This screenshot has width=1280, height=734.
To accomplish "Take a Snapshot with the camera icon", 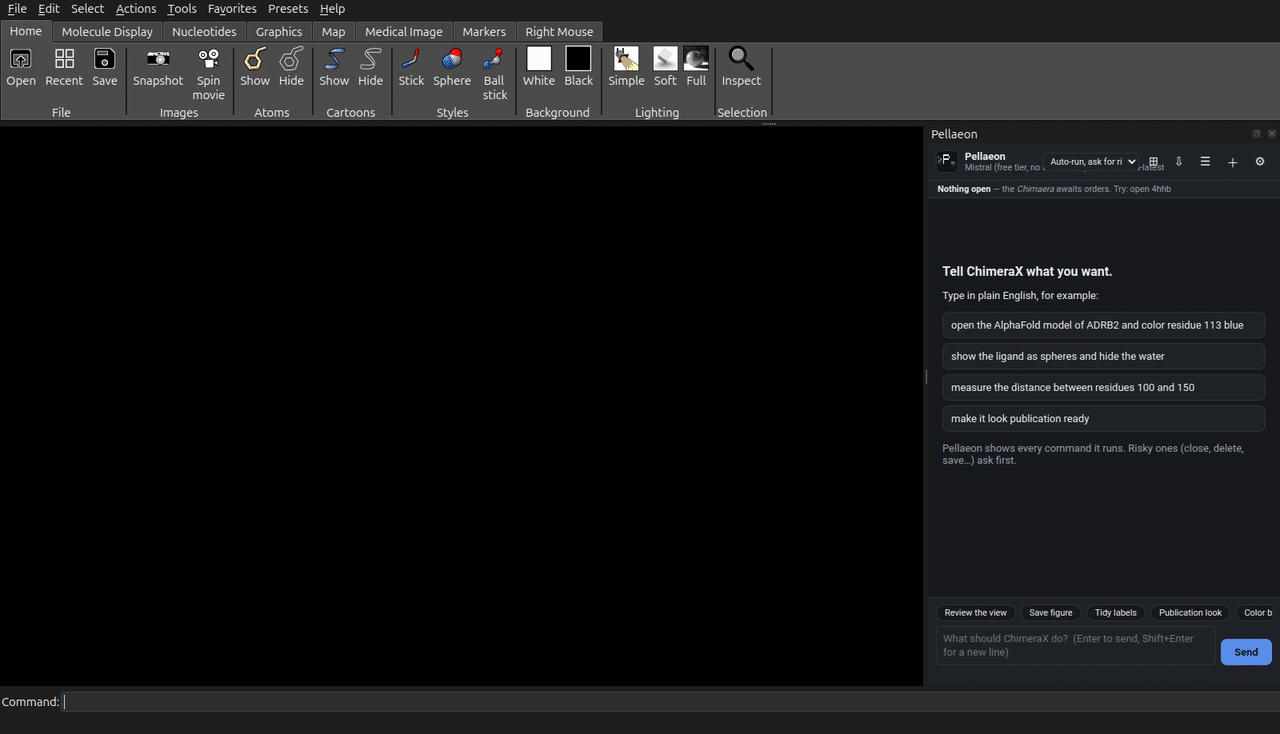I will coord(158,59).
